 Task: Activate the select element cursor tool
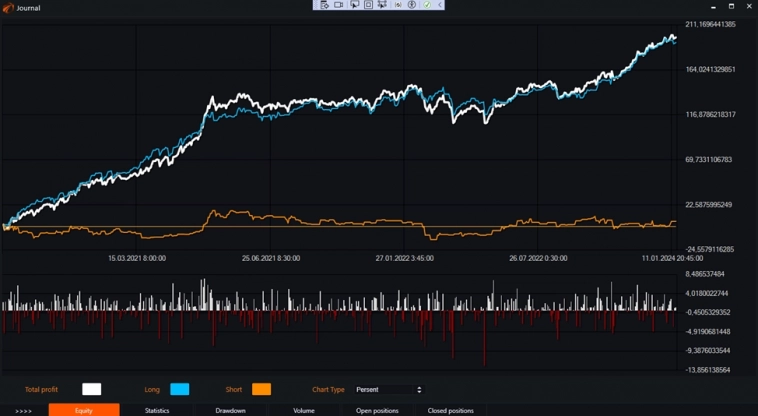354,5
